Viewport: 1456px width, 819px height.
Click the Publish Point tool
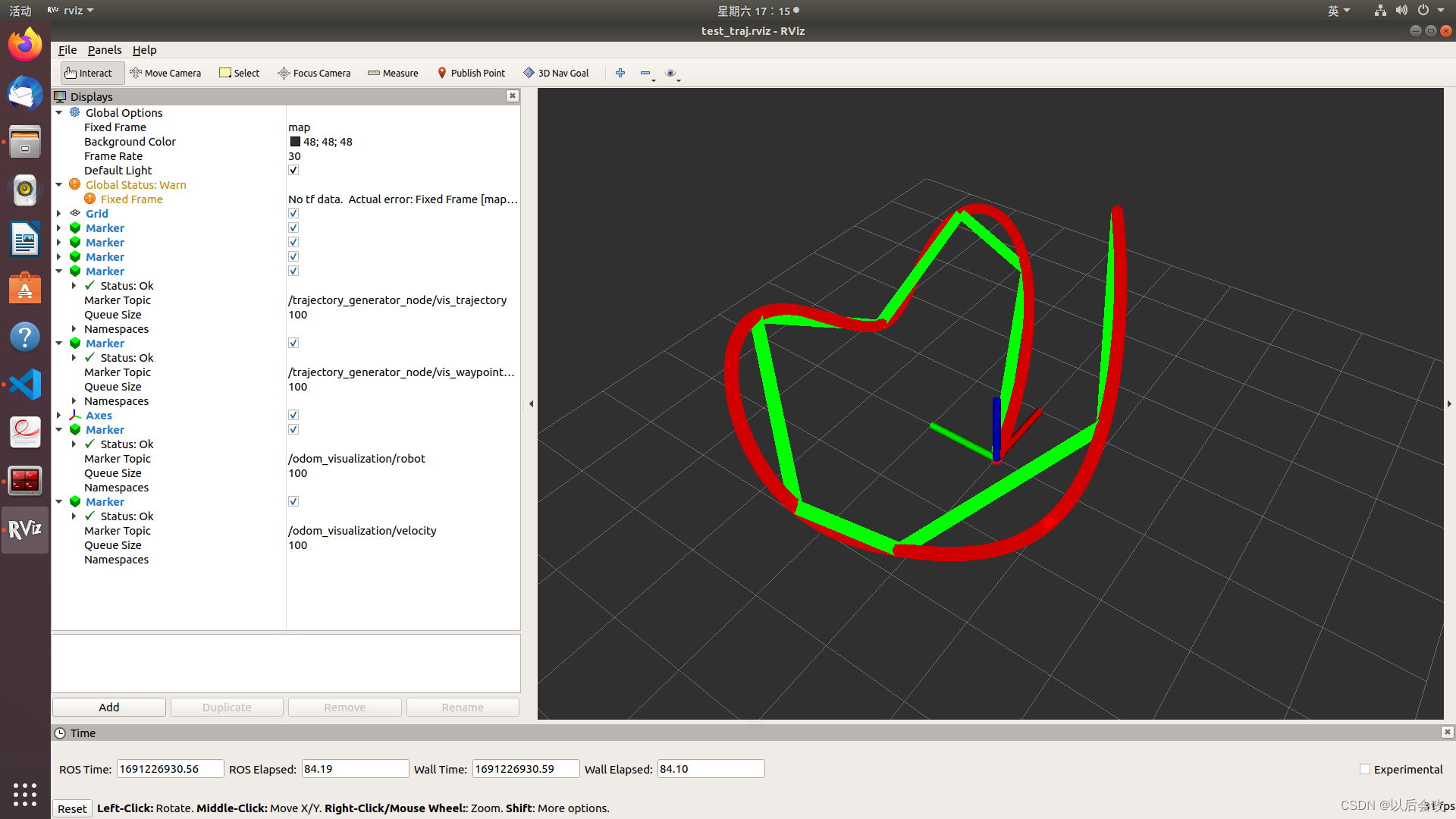[x=471, y=73]
